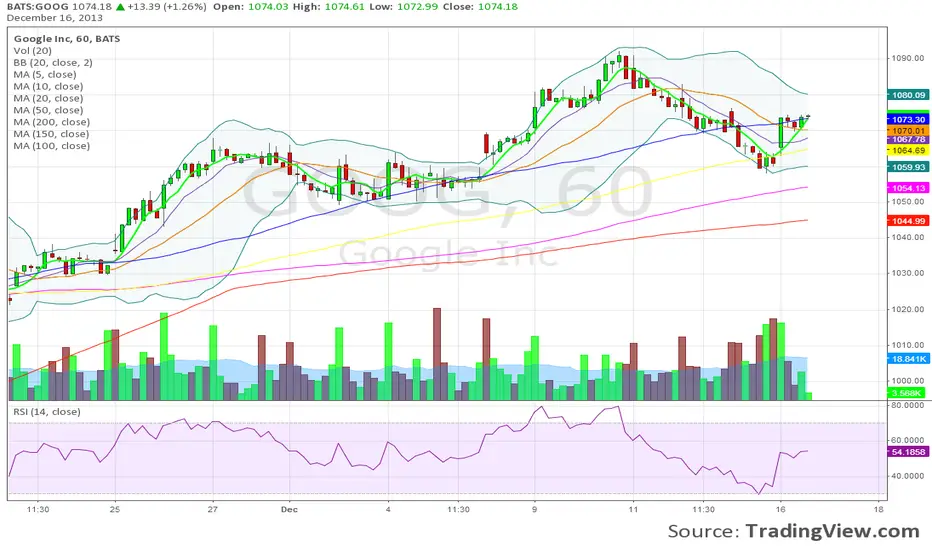This screenshot has width=932, height=550.
Task: Select the MA (200, close) indicator label
Action: coord(52,122)
